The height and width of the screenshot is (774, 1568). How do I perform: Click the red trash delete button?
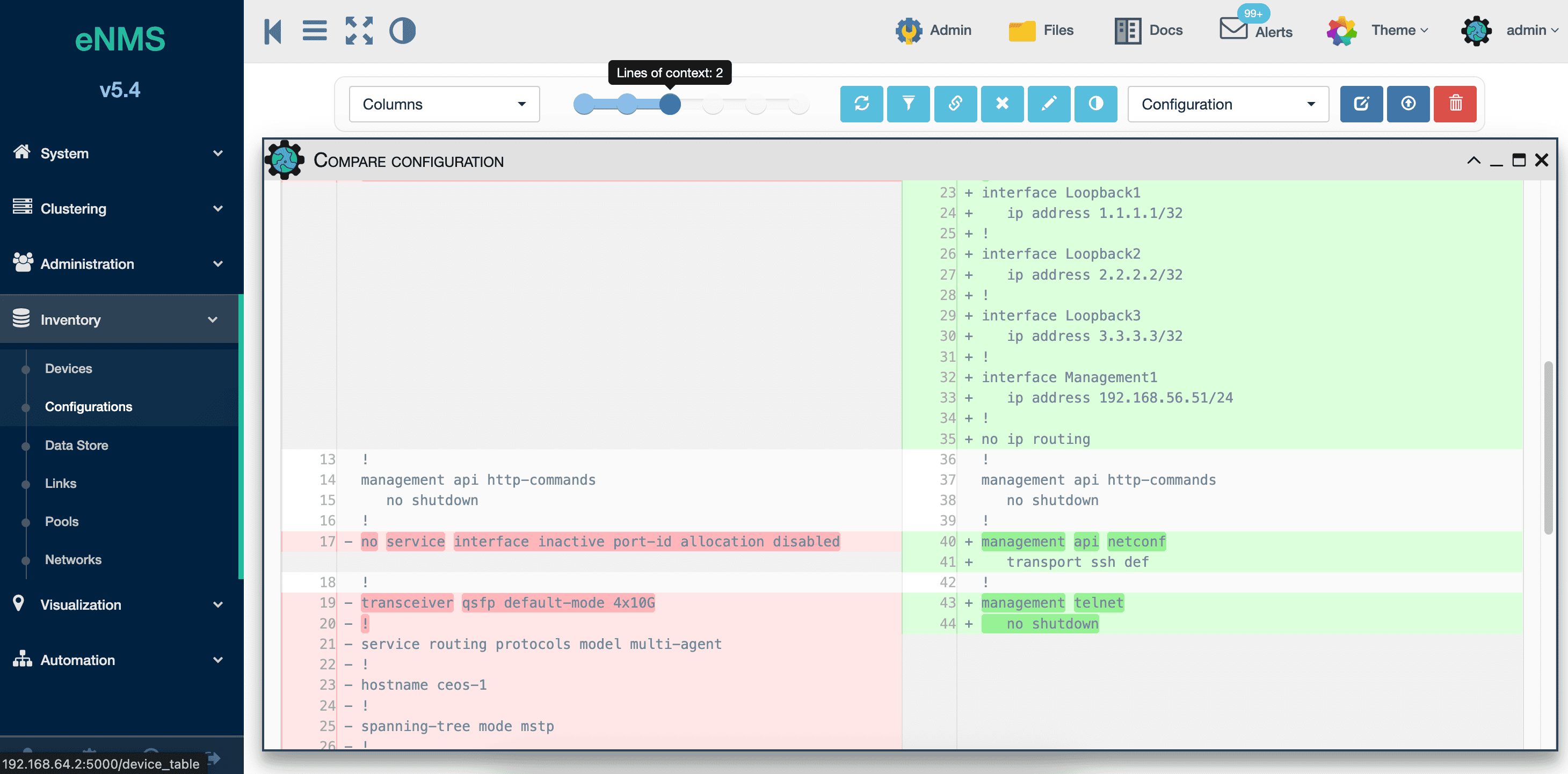(1455, 104)
